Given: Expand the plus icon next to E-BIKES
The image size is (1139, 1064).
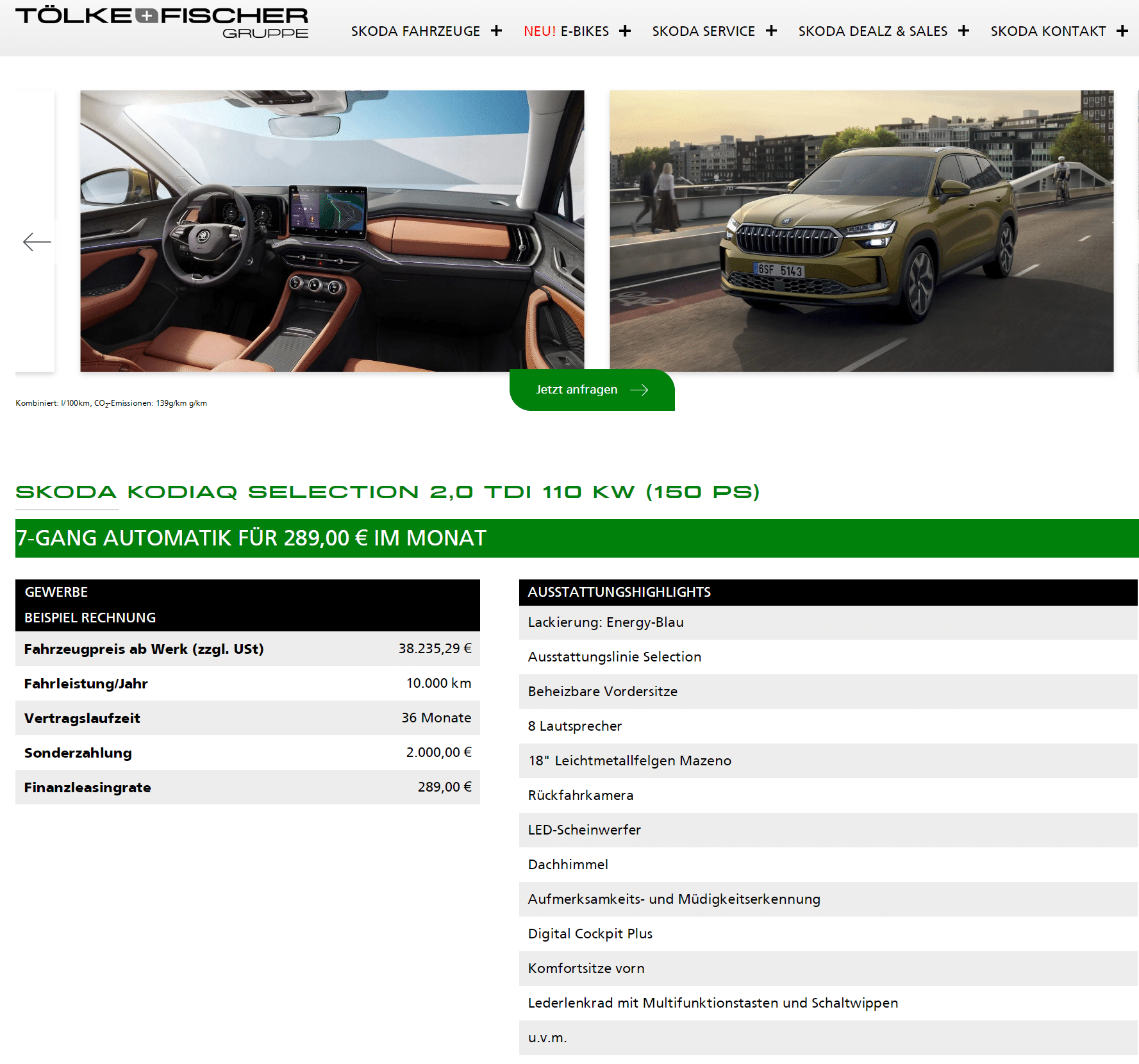Looking at the screenshot, I should click(x=625, y=31).
